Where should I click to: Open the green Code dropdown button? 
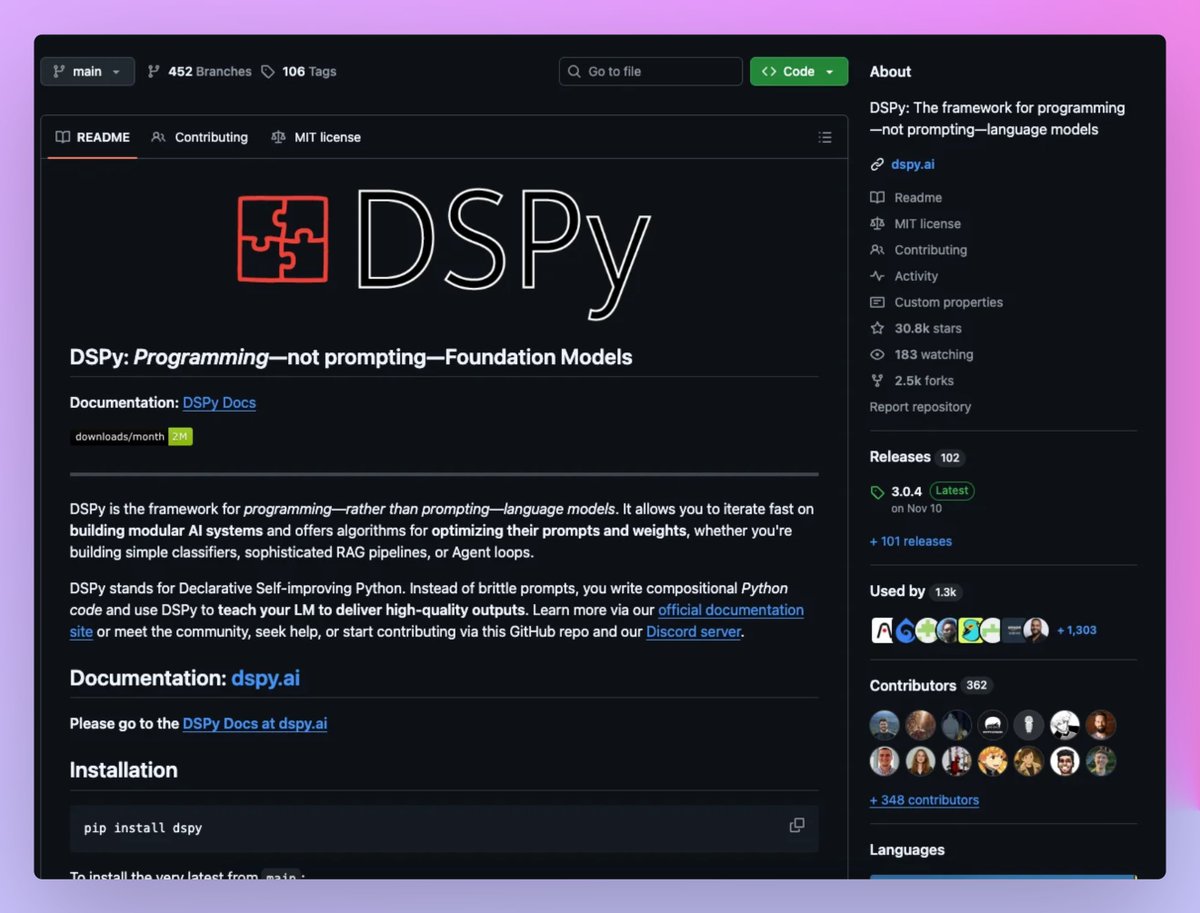799,71
